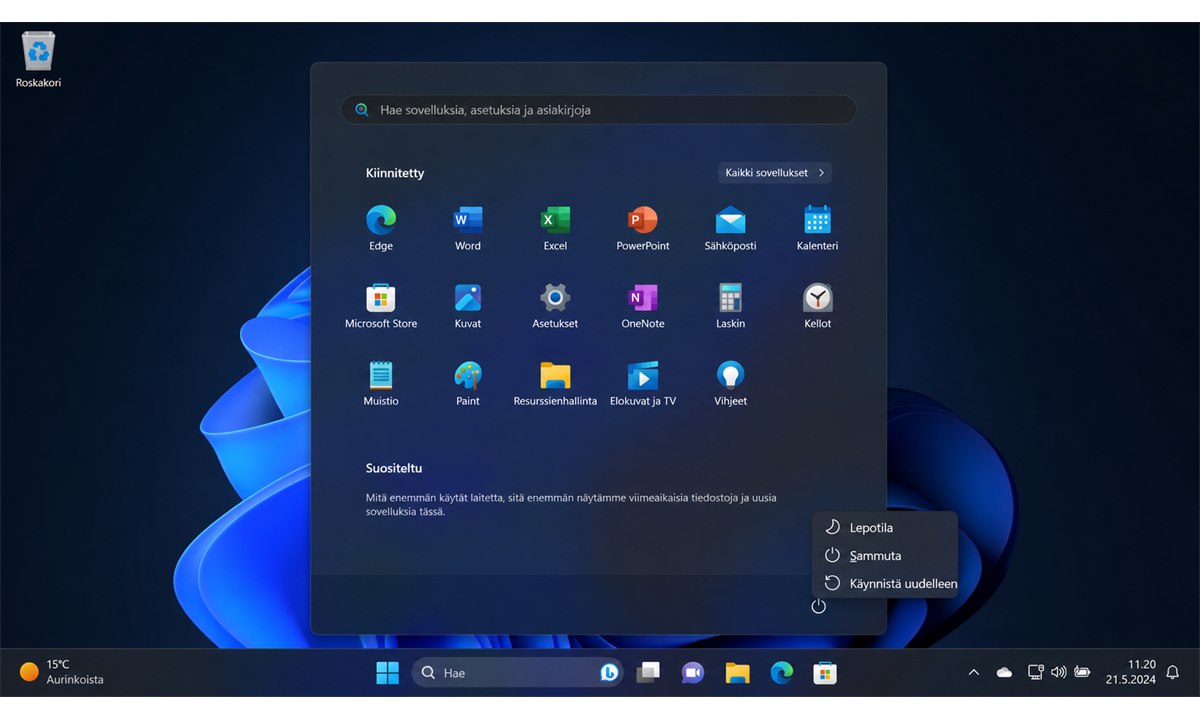Click the taskbar Hae search box
Screen dimensions: 1200x720
tap(517, 673)
